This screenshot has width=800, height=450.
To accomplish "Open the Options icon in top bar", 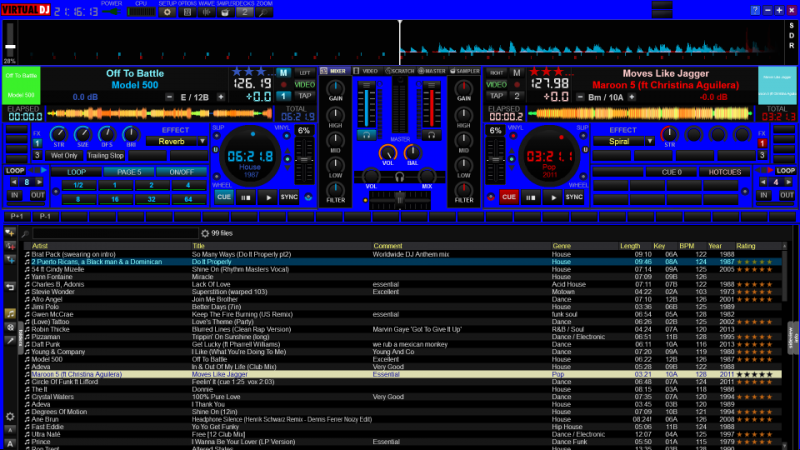I will click(187, 12).
